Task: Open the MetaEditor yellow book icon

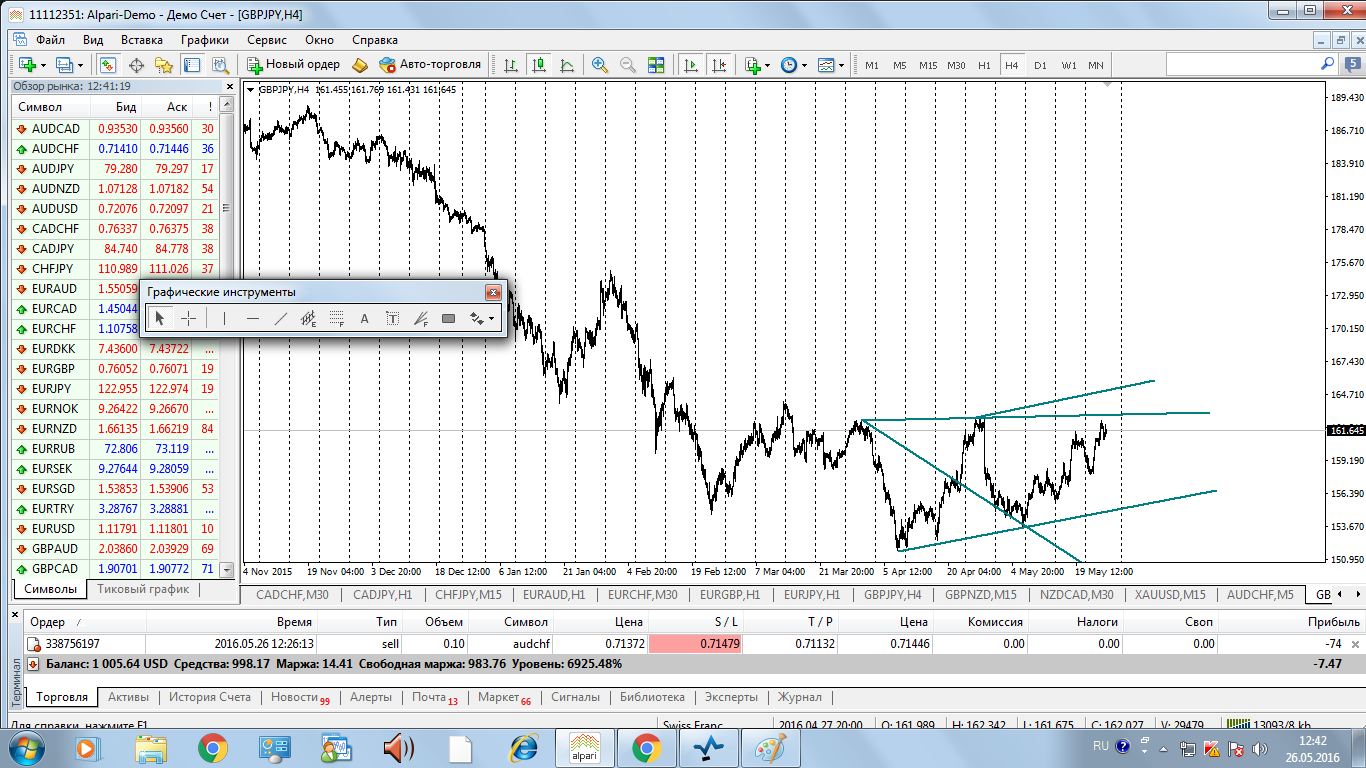Action: (360, 65)
